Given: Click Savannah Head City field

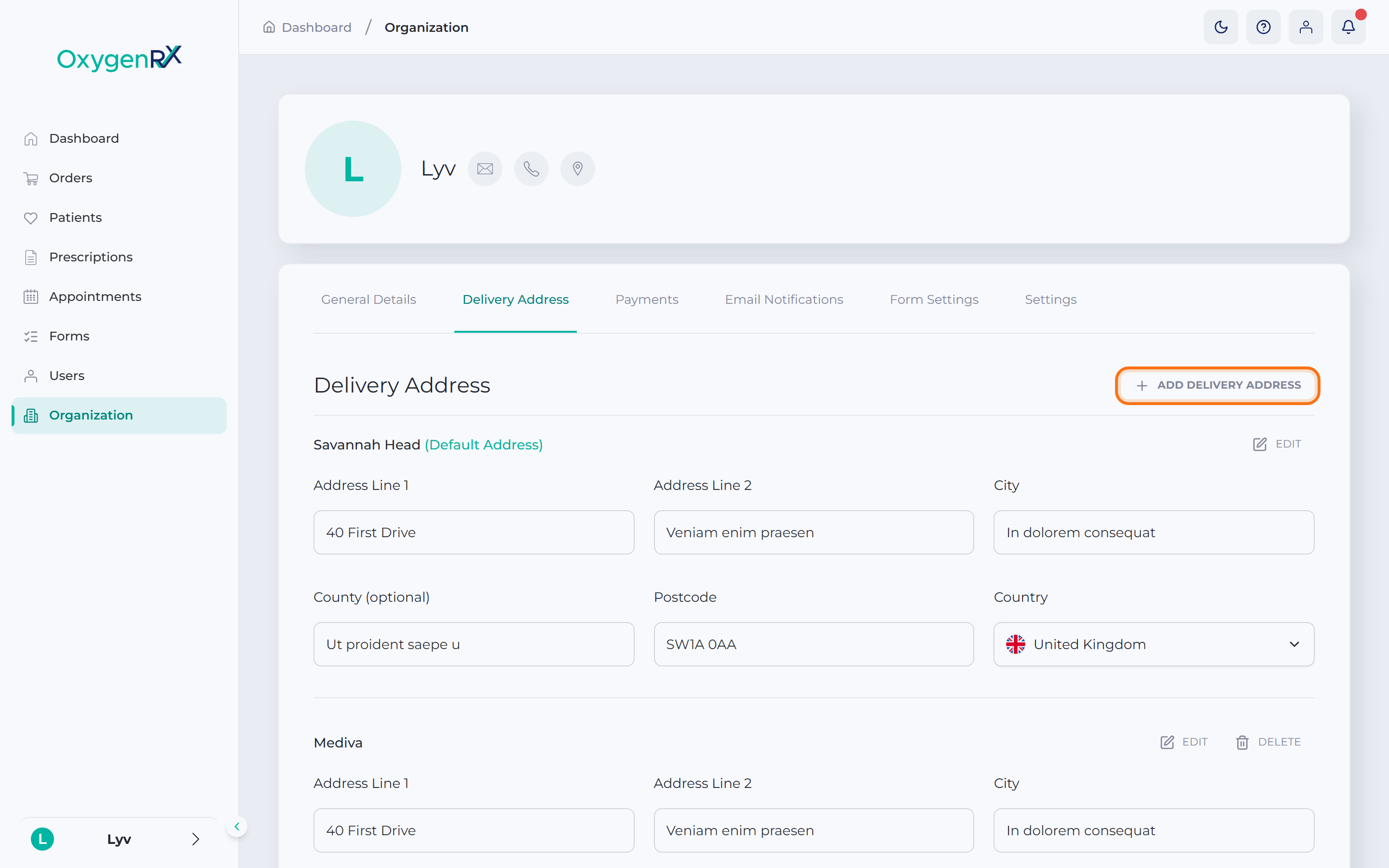Looking at the screenshot, I should click(x=1154, y=532).
